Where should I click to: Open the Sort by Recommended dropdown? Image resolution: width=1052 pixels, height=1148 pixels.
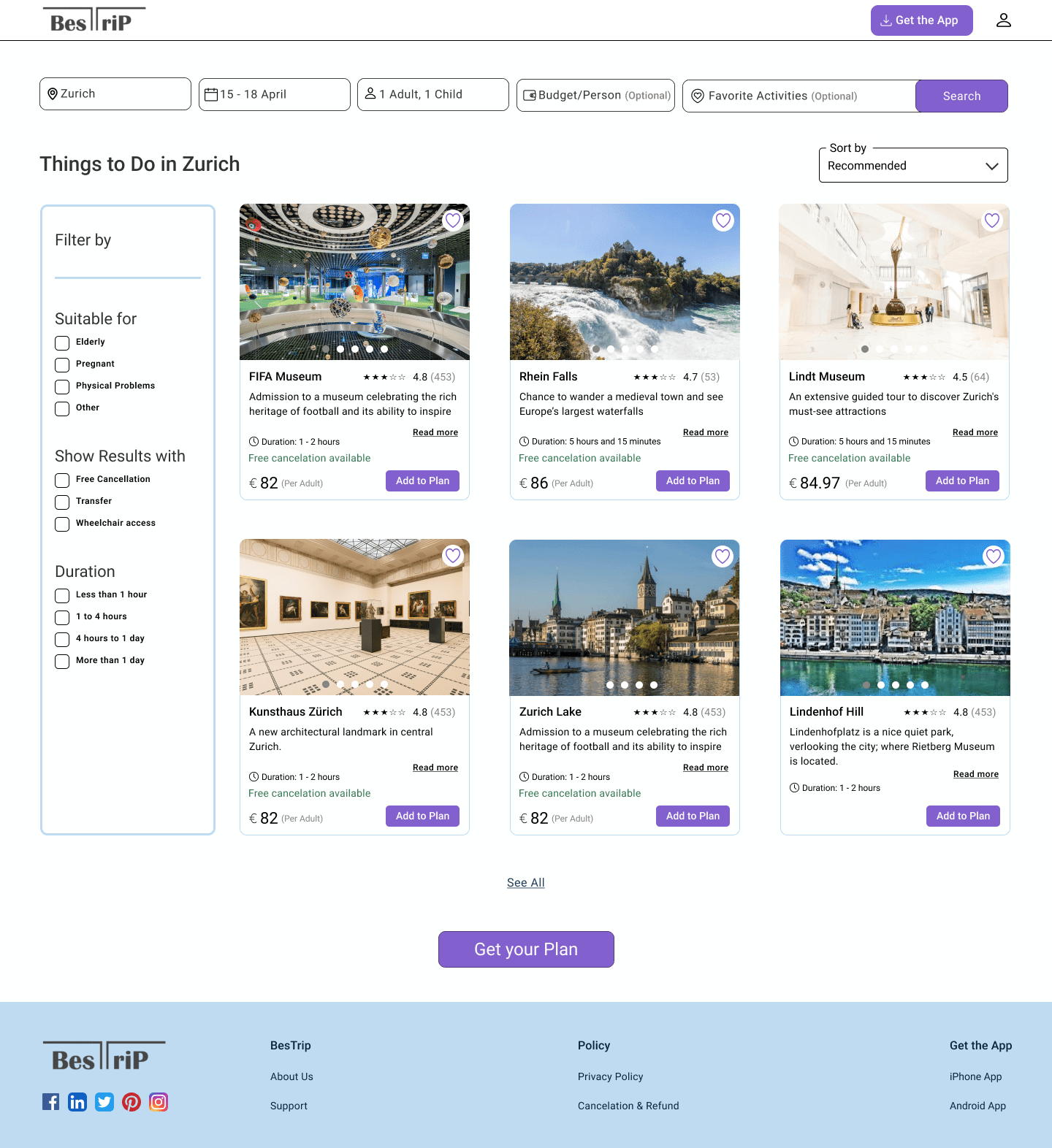pos(913,166)
